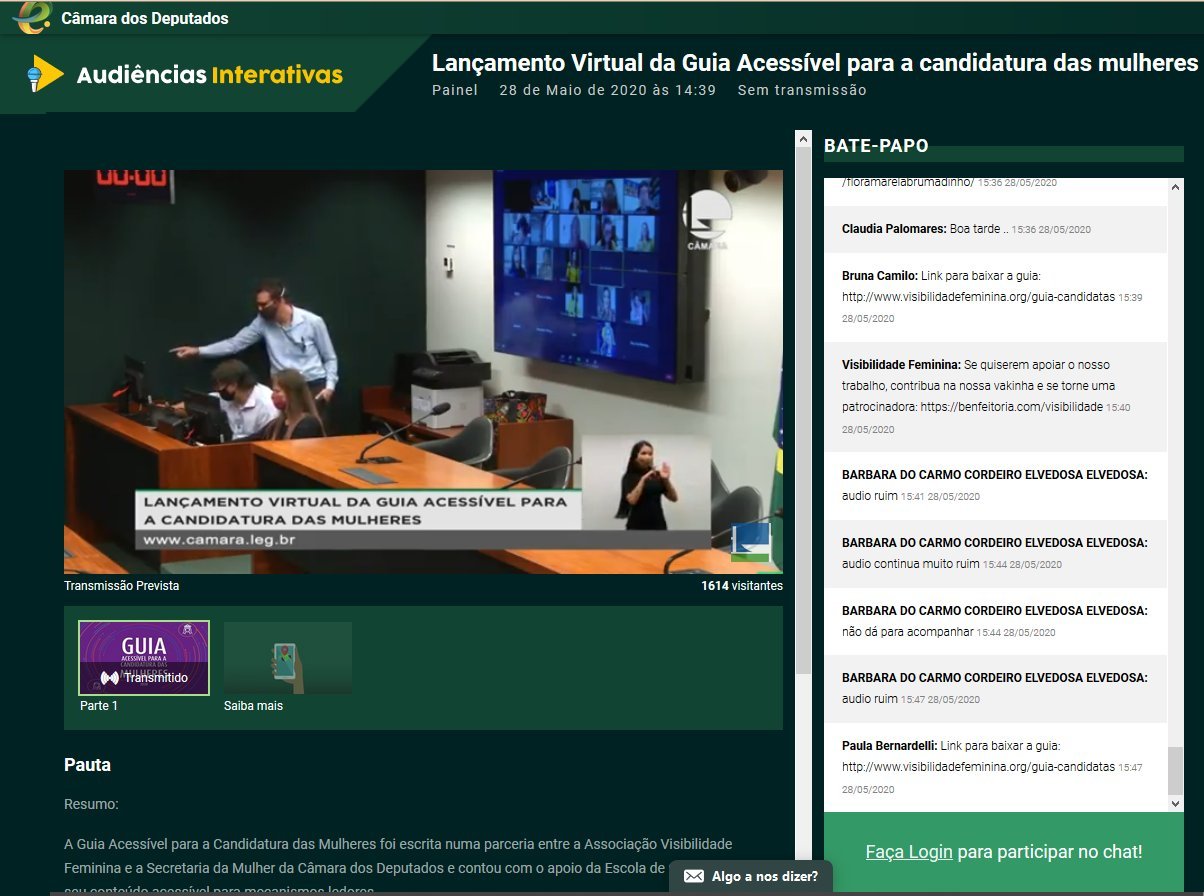Viewport: 1204px width, 896px height.
Task: Click the 'BATE-PAPO' heading
Action: click(x=876, y=147)
